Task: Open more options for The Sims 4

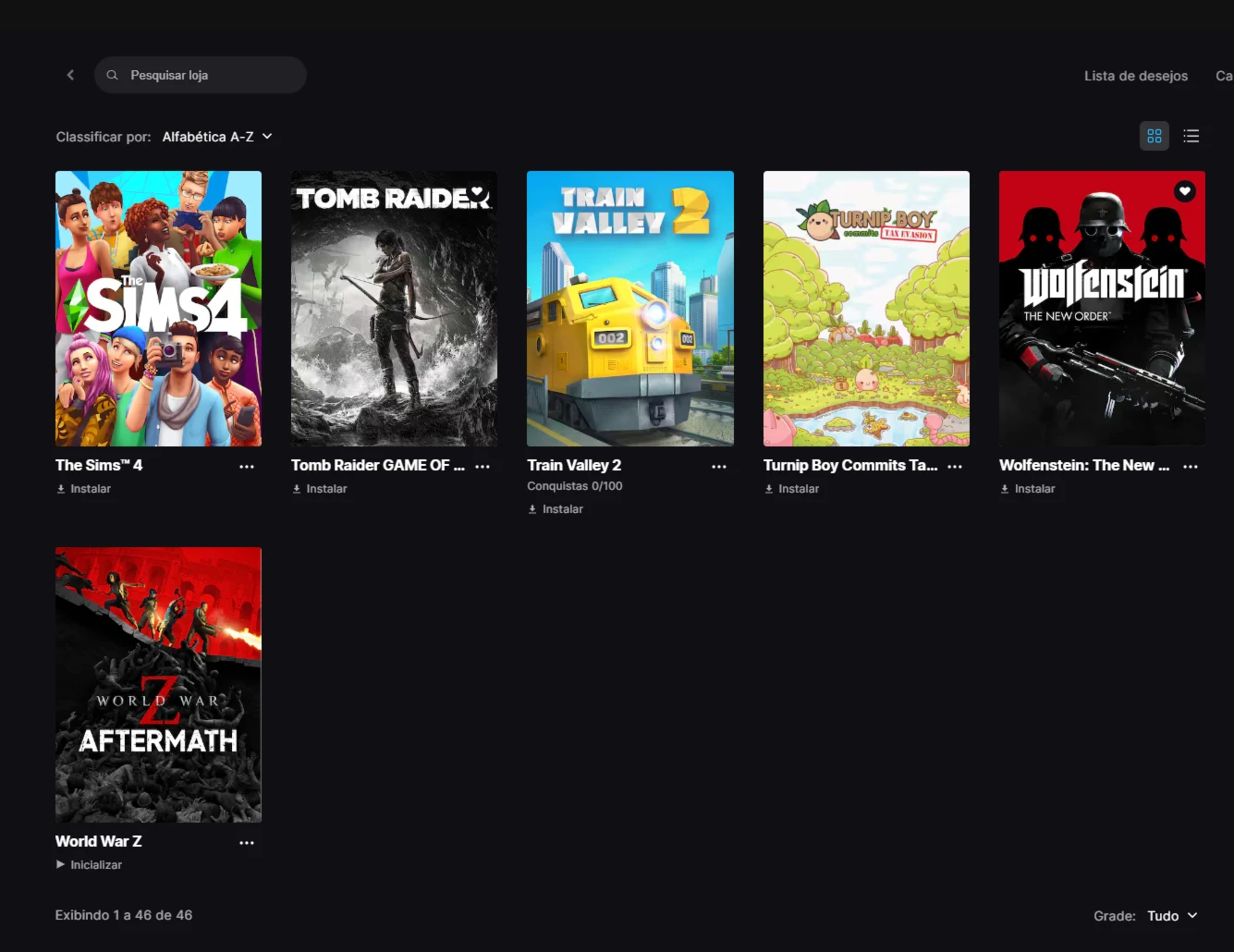Action: click(x=247, y=467)
